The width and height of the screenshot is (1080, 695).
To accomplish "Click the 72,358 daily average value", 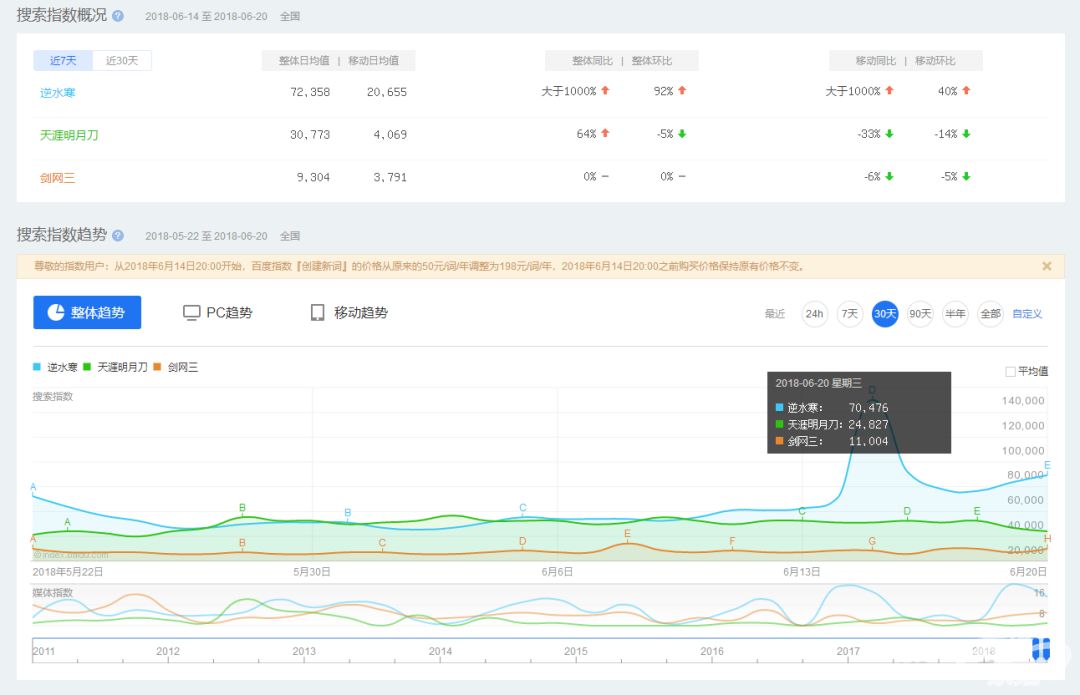I will pos(310,92).
